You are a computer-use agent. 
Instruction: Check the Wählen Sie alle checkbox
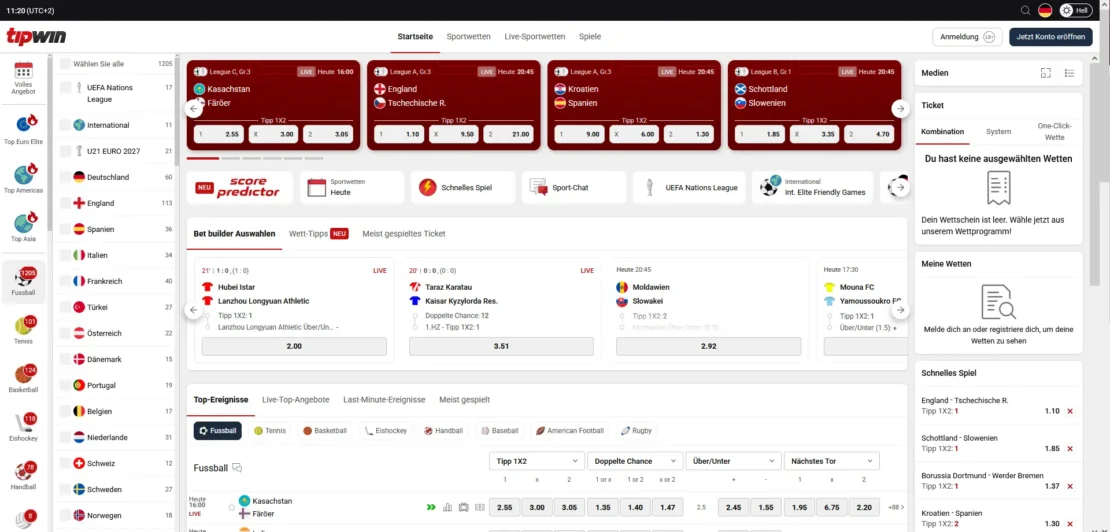[65, 64]
